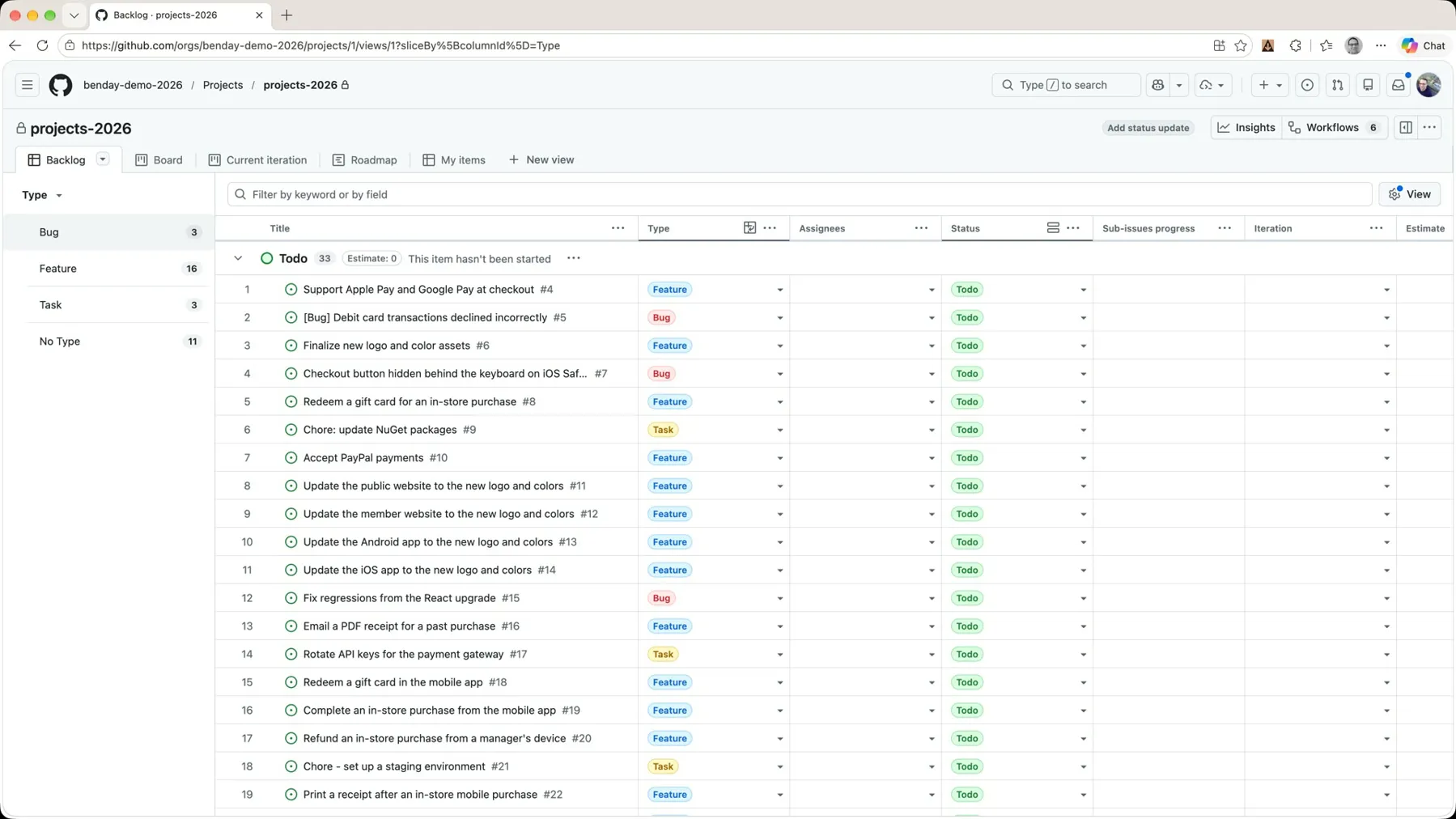This screenshot has height=819, width=1456.
Task: Click the Type column slice icon
Action: pos(749,228)
